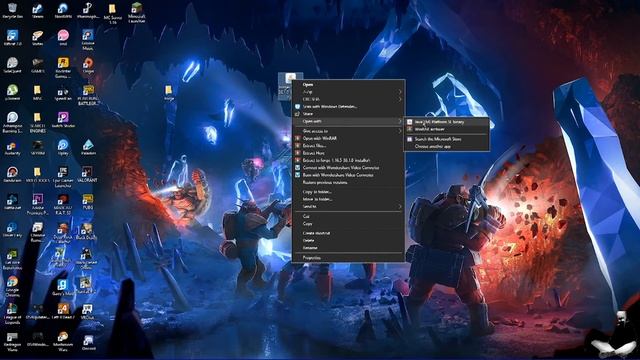Select the Adobe Premiere Pro shortcut
The height and width of the screenshot is (360, 640).
click(x=38, y=204)
